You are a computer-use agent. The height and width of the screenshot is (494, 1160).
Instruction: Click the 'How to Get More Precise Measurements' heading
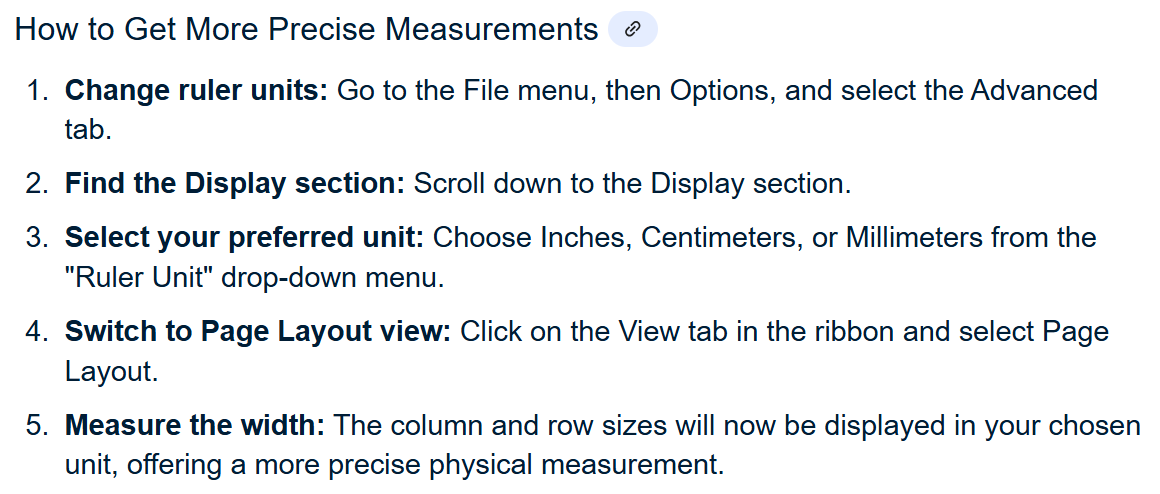click(306, 30)
